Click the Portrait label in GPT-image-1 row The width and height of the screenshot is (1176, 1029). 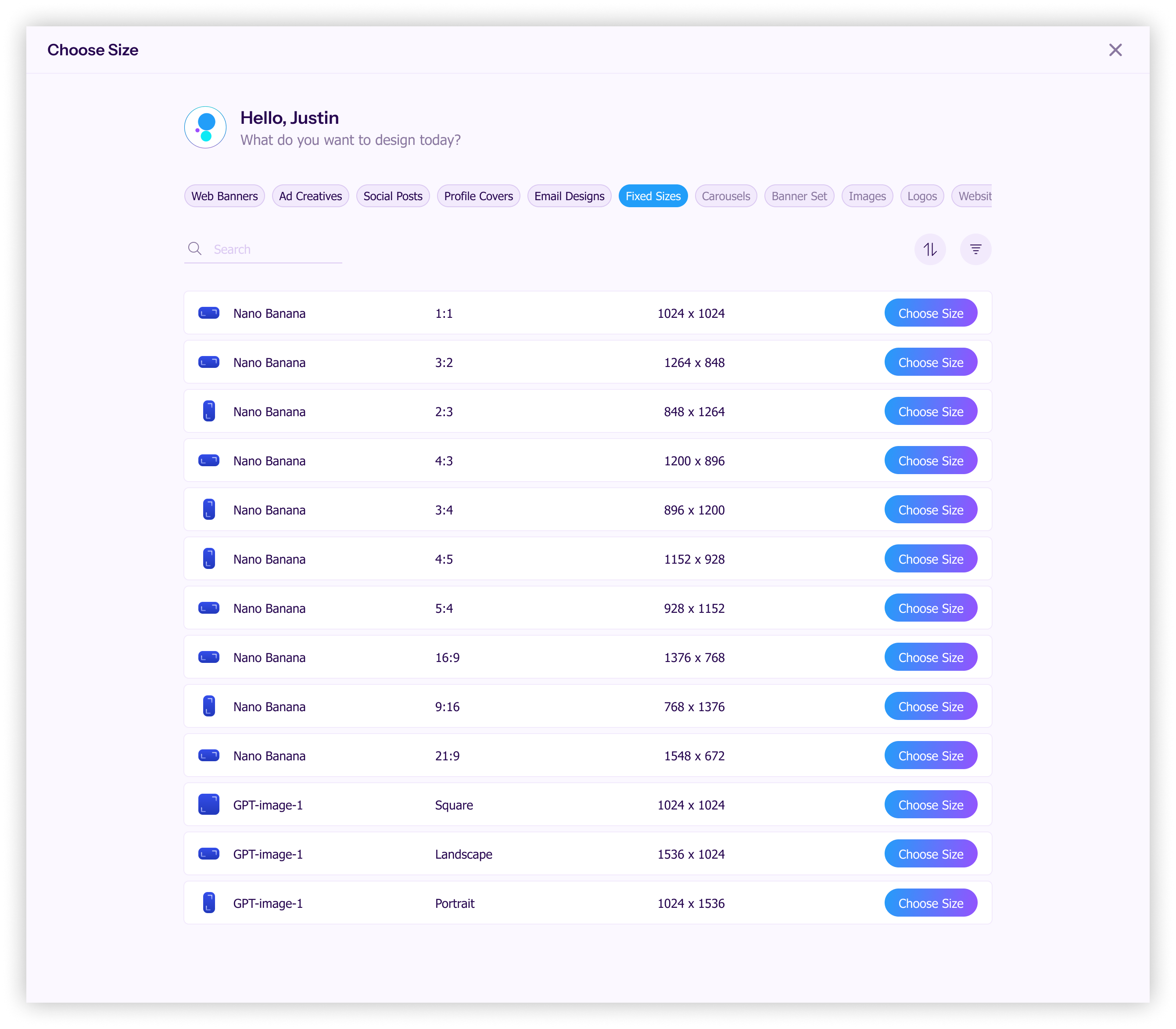[x=455, y=903]
